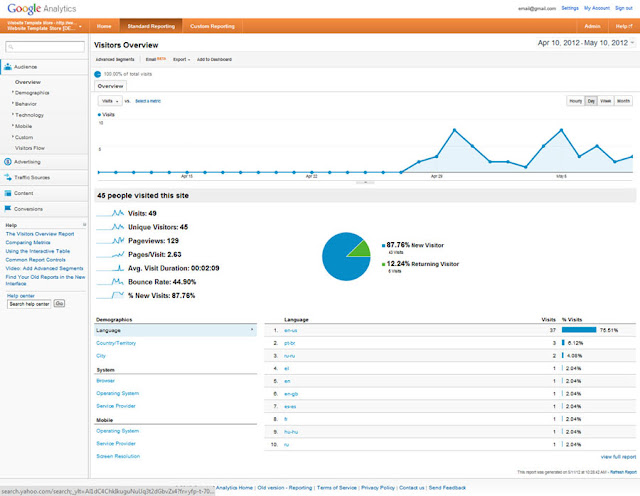Screen dimensions: 640x496
Task: Select the City demographic link
Action: pos(101,356)
